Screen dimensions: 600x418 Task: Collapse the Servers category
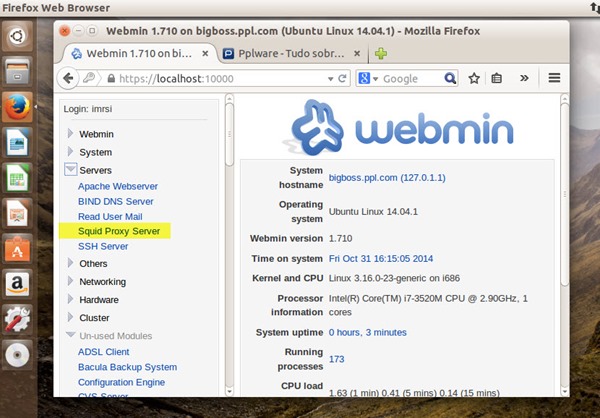(x=70, y=169)
